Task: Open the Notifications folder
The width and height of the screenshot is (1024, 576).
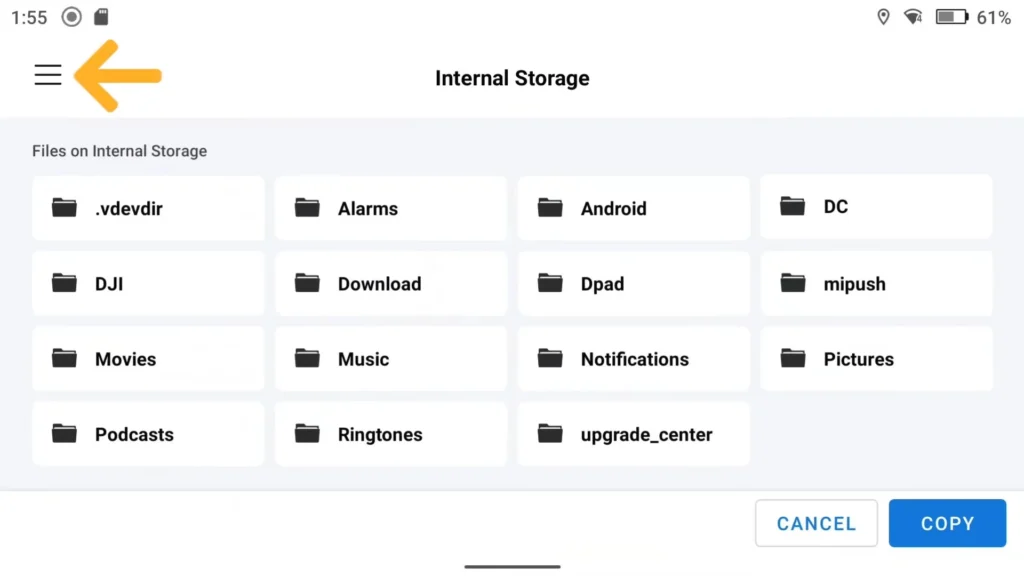Action: pos(633,359)
